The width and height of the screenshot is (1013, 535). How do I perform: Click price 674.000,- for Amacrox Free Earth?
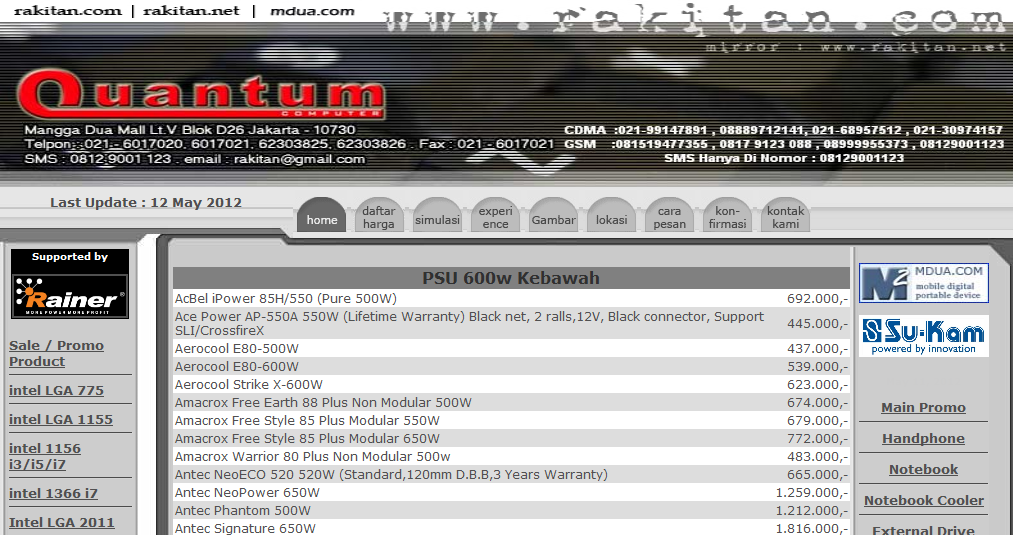pos(817,403)
